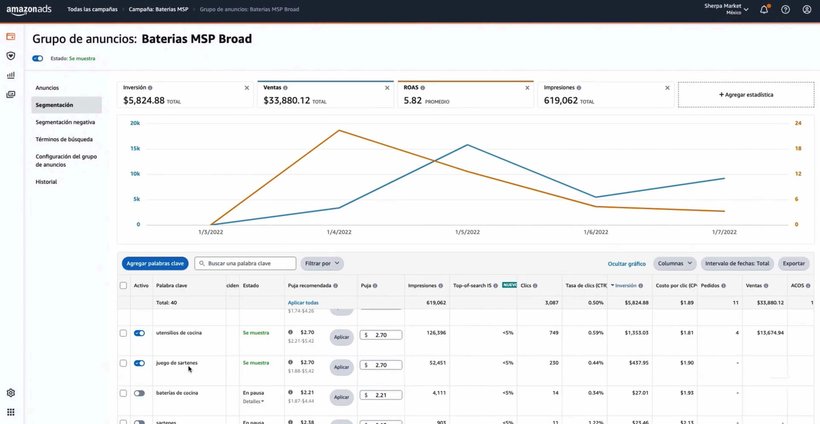Edit the bid field for utensilios de cocina

pyautogui.click(x=381, y=335)
